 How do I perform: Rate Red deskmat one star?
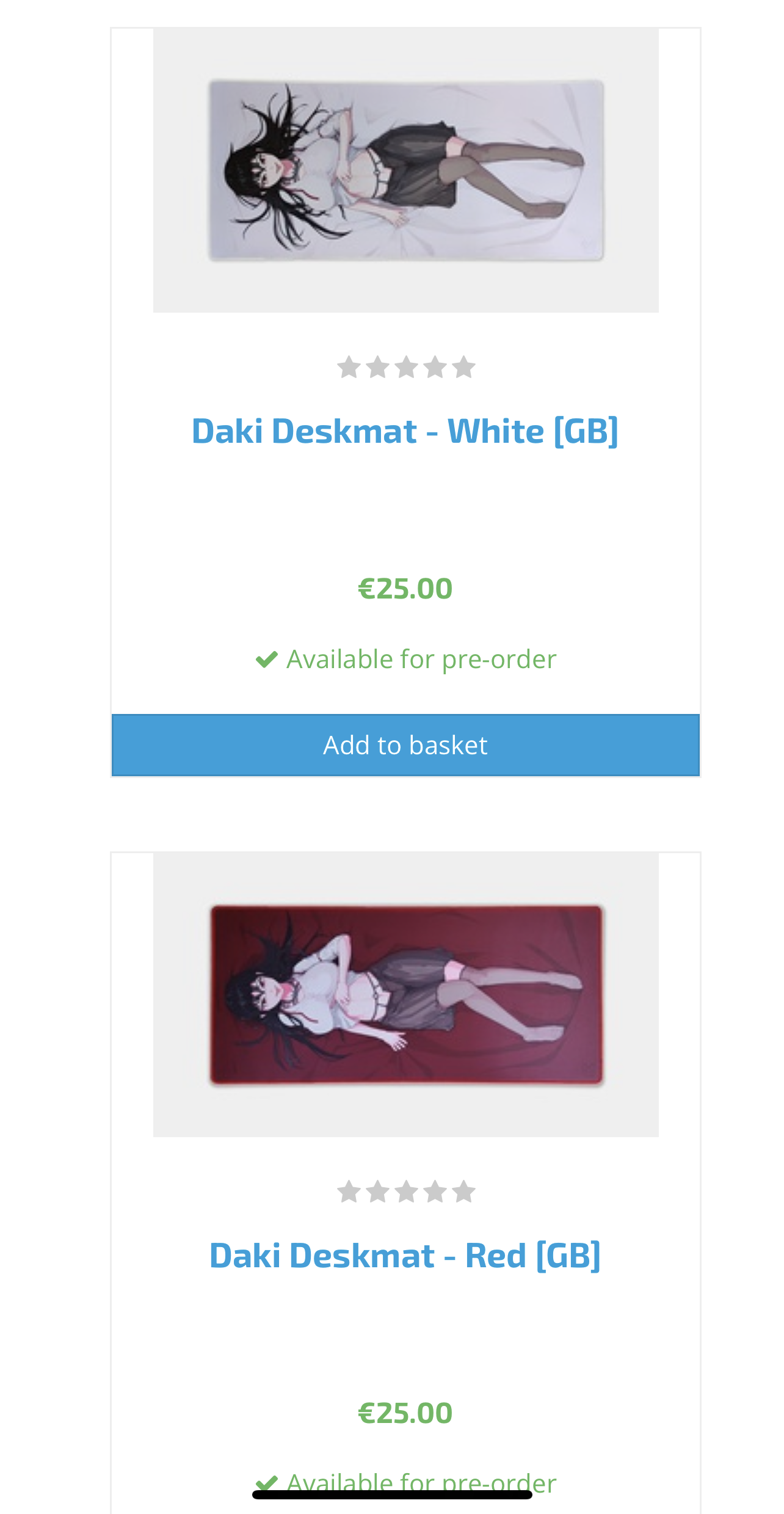[349, 1192]
